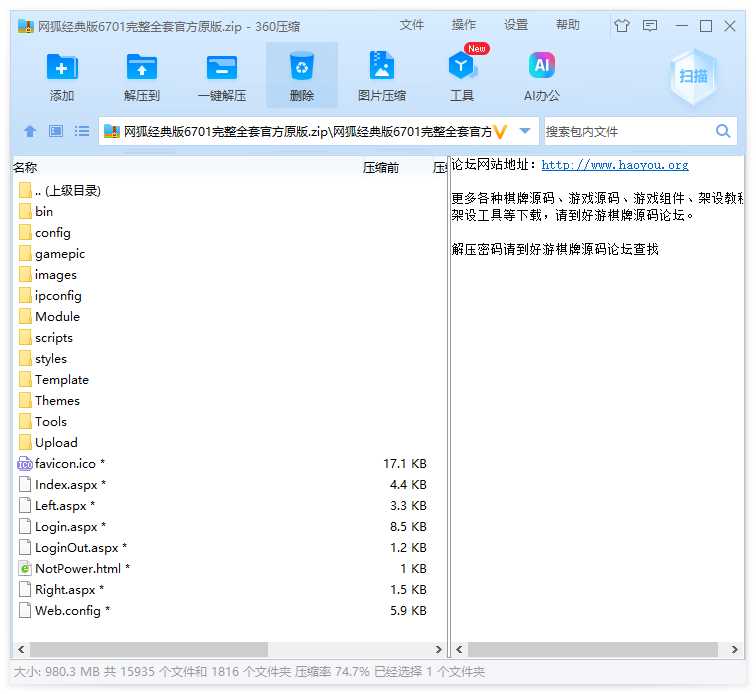The image size is (756, 694).
Task: Switch to list view mode
Action: point(82,131)
